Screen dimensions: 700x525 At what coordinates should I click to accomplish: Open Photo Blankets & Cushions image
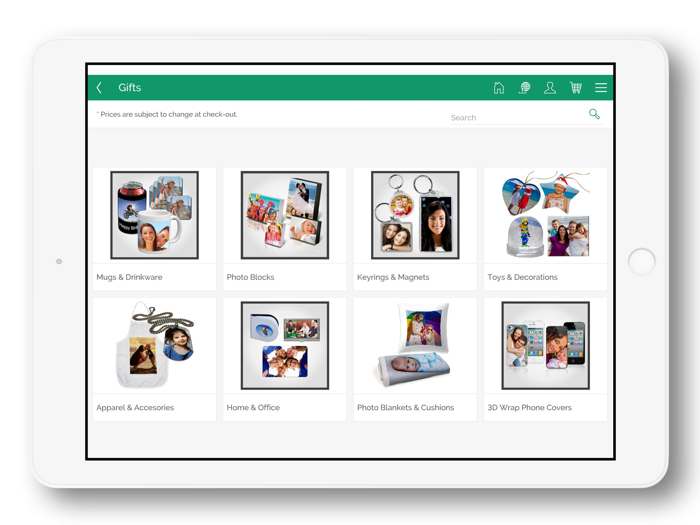pos(415,345)
